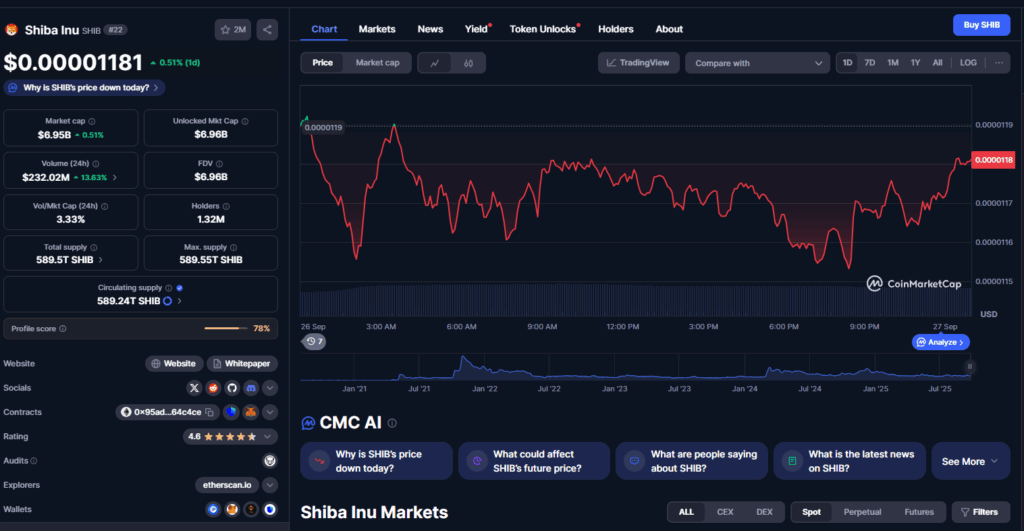This screenshot has width=1024, height=531.
Task: Click the Profile score 78% bar
Action: tap(225, 329)
